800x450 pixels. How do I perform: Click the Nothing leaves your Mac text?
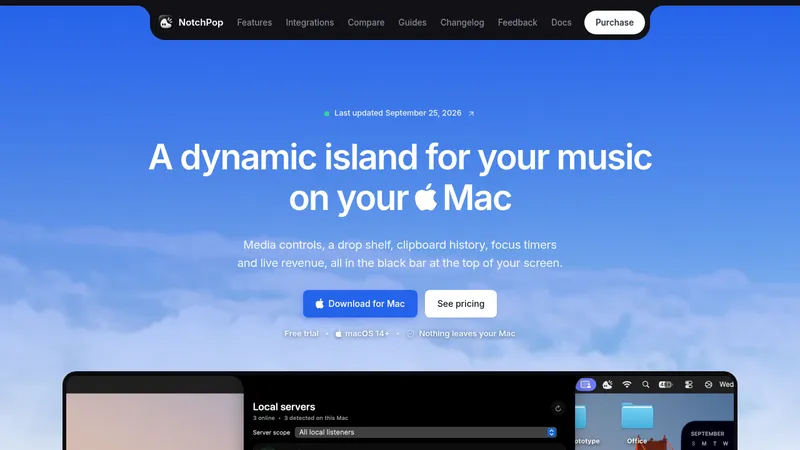pos(467,334)
